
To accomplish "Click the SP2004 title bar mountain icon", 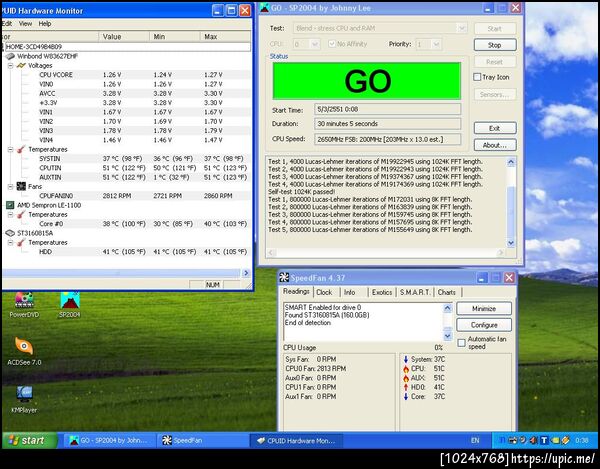I will (264, 8).
